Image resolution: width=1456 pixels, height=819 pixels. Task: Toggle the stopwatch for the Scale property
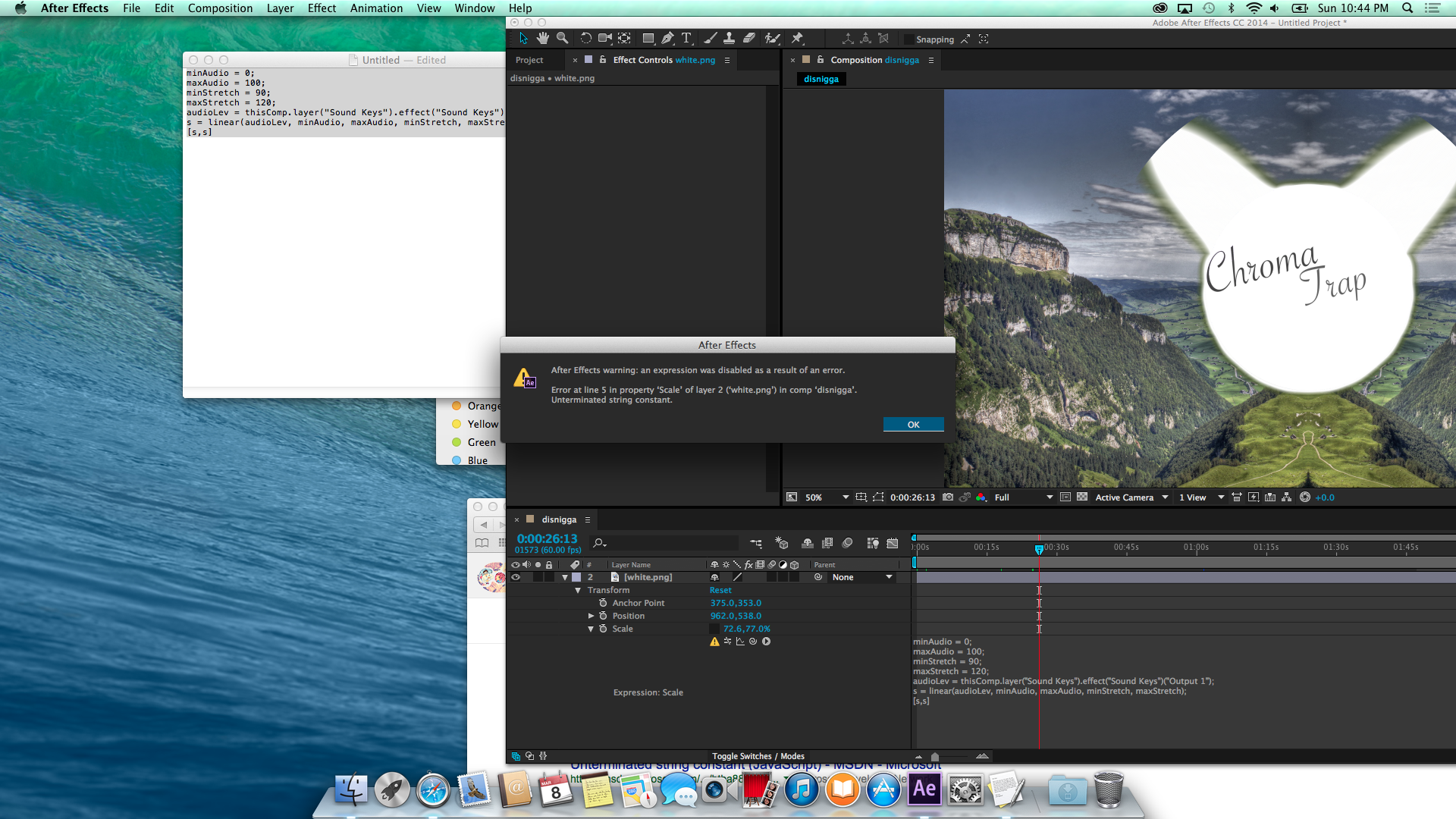pos(603,629)
